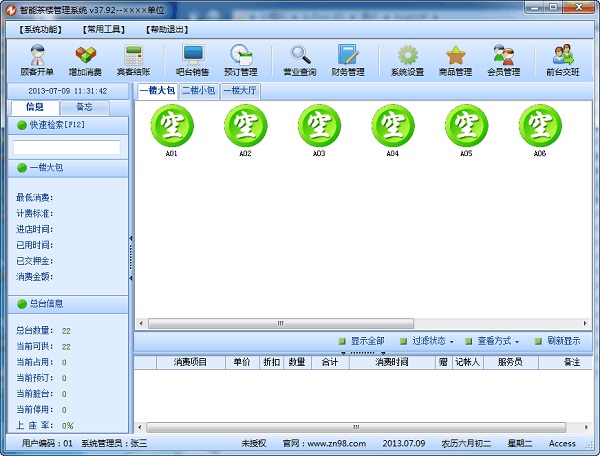Open the 帮助退出 menu
The width and height of the screenshot is (600, 456).
point(167,29)
